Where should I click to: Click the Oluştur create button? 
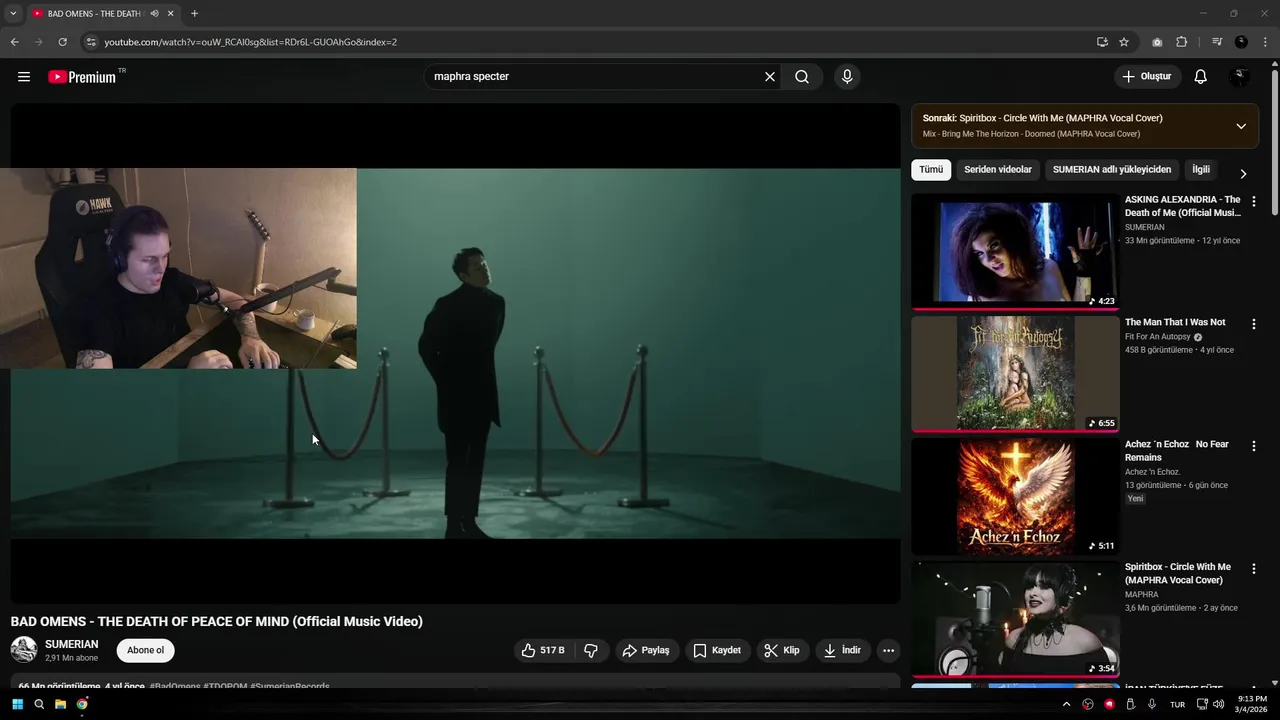(1147, 77)
